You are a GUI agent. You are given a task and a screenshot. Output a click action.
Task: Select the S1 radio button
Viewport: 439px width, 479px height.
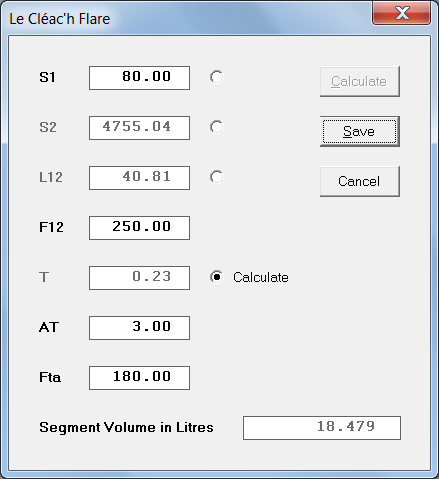[x=217, y=77]
